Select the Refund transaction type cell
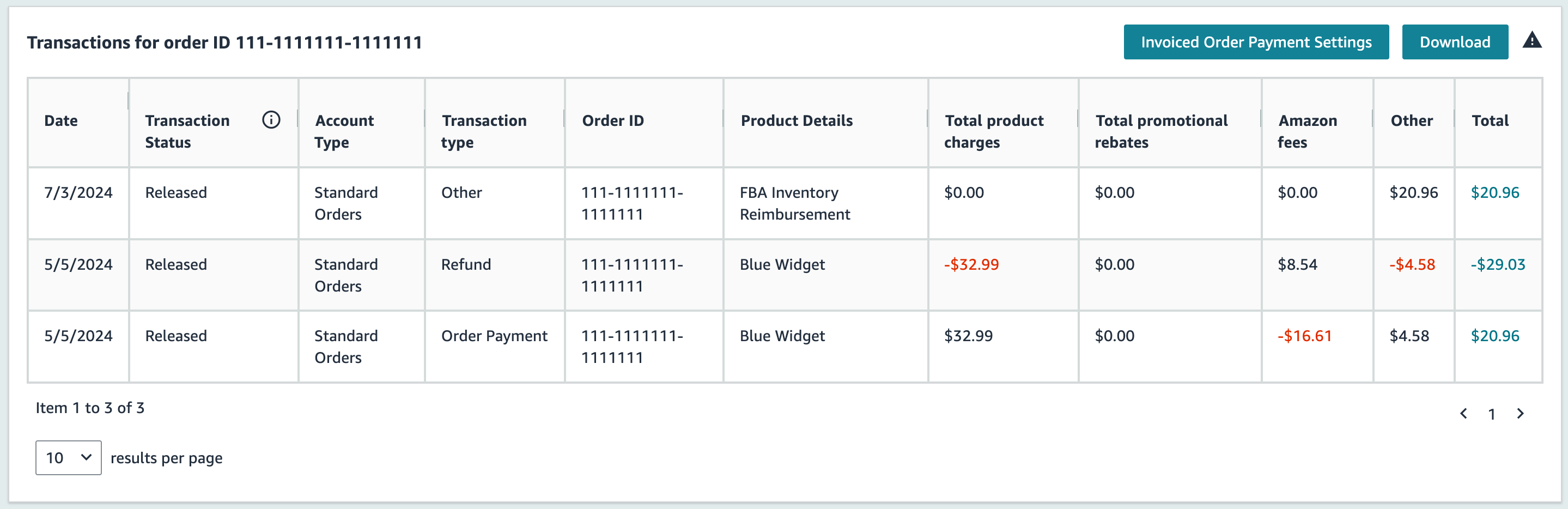Viewport: 1568px width, 509px height. point(466,264)
